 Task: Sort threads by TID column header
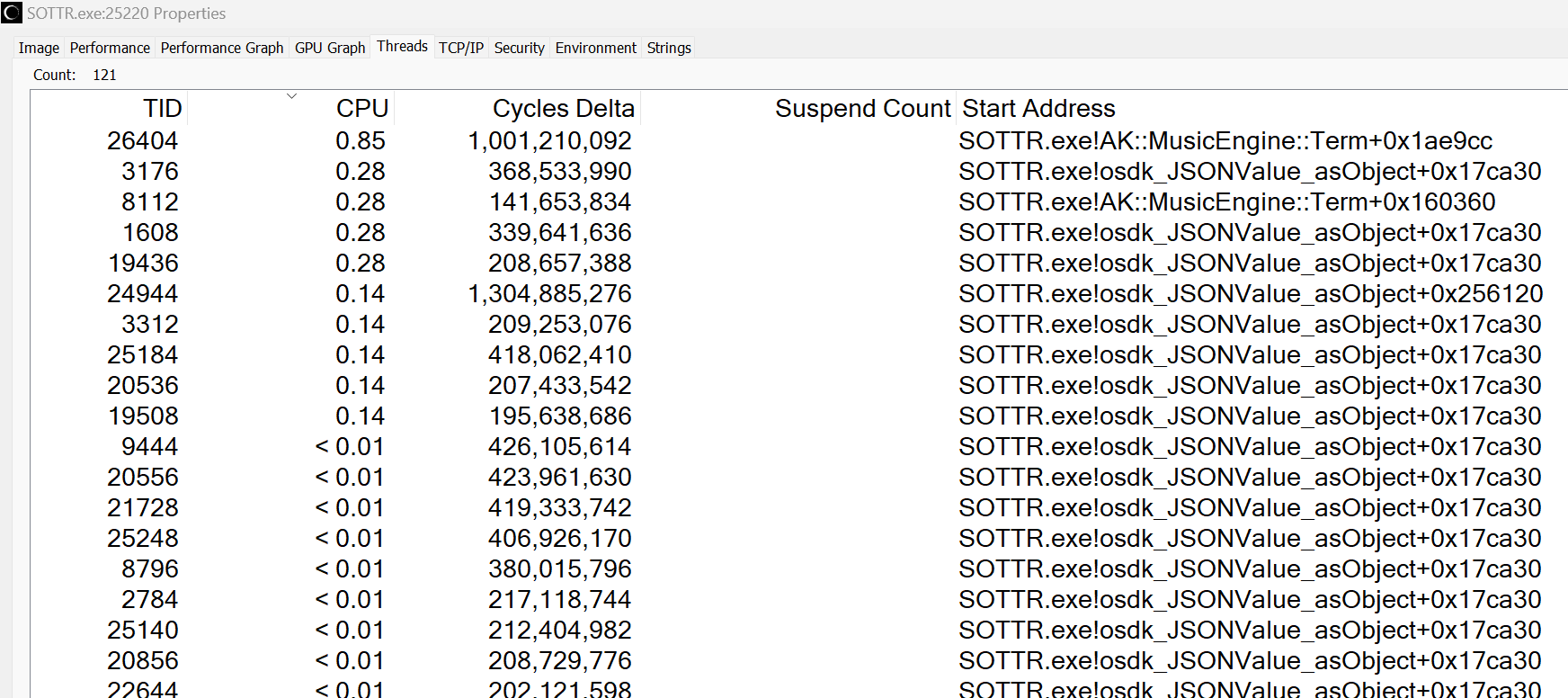[109, 108]
